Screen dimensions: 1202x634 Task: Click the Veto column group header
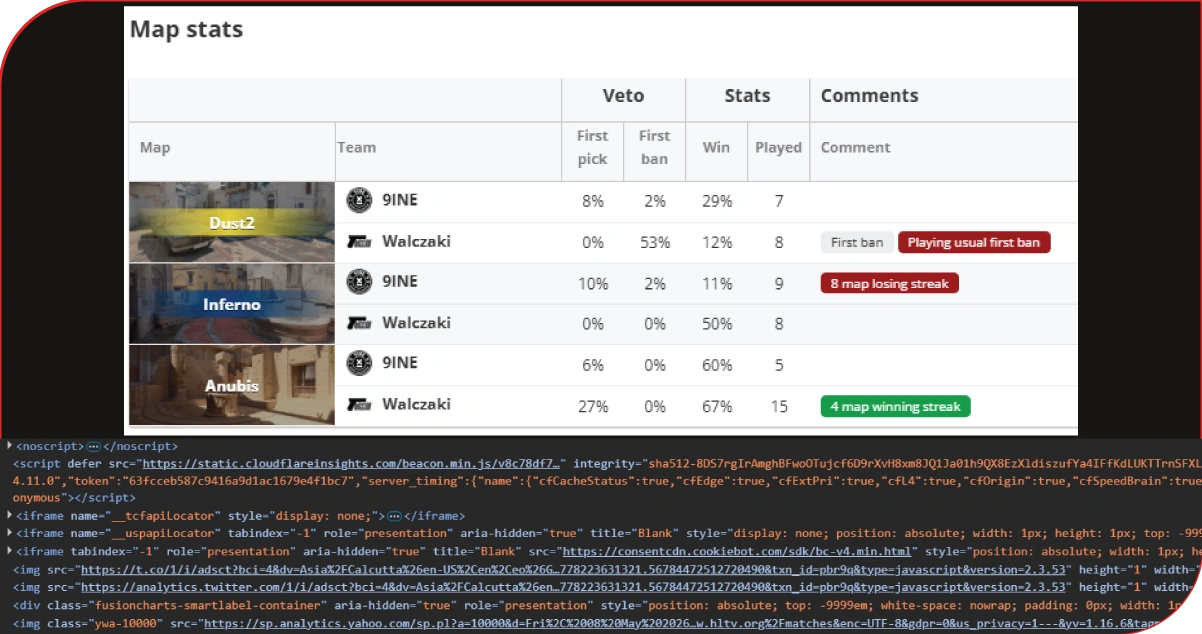[x=623, y=96]
